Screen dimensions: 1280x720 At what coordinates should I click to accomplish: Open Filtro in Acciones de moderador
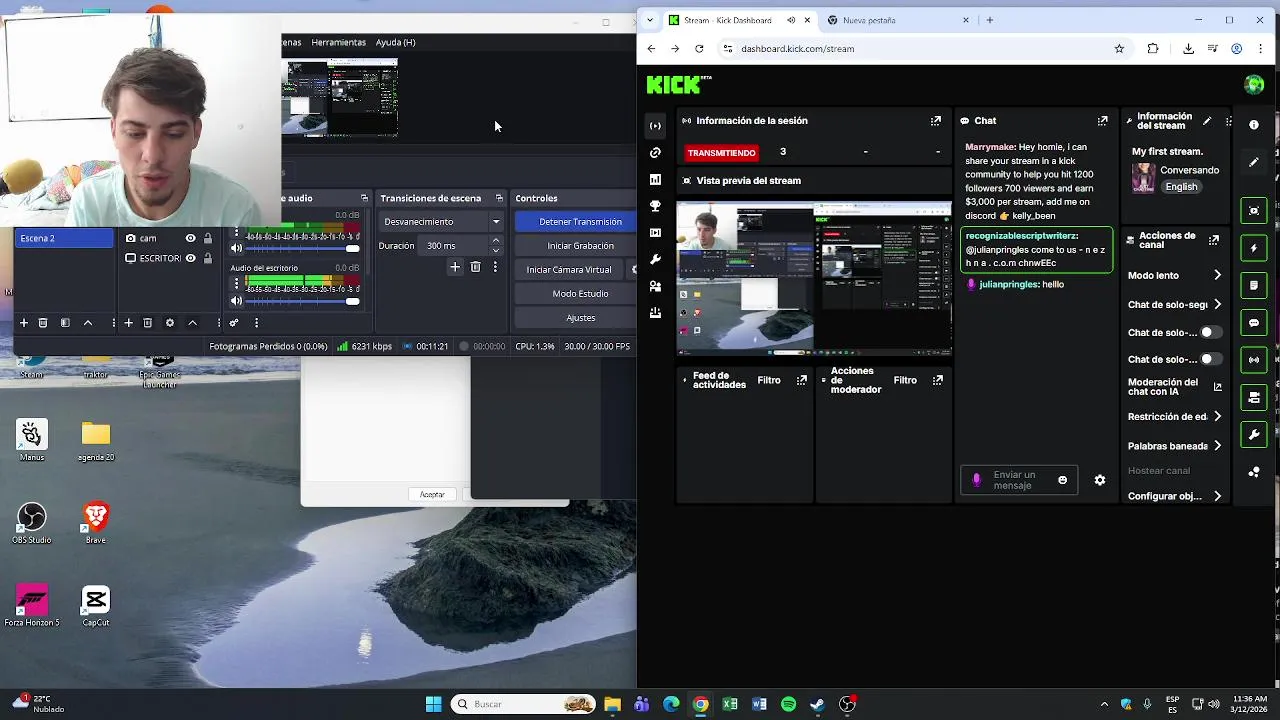905,380
